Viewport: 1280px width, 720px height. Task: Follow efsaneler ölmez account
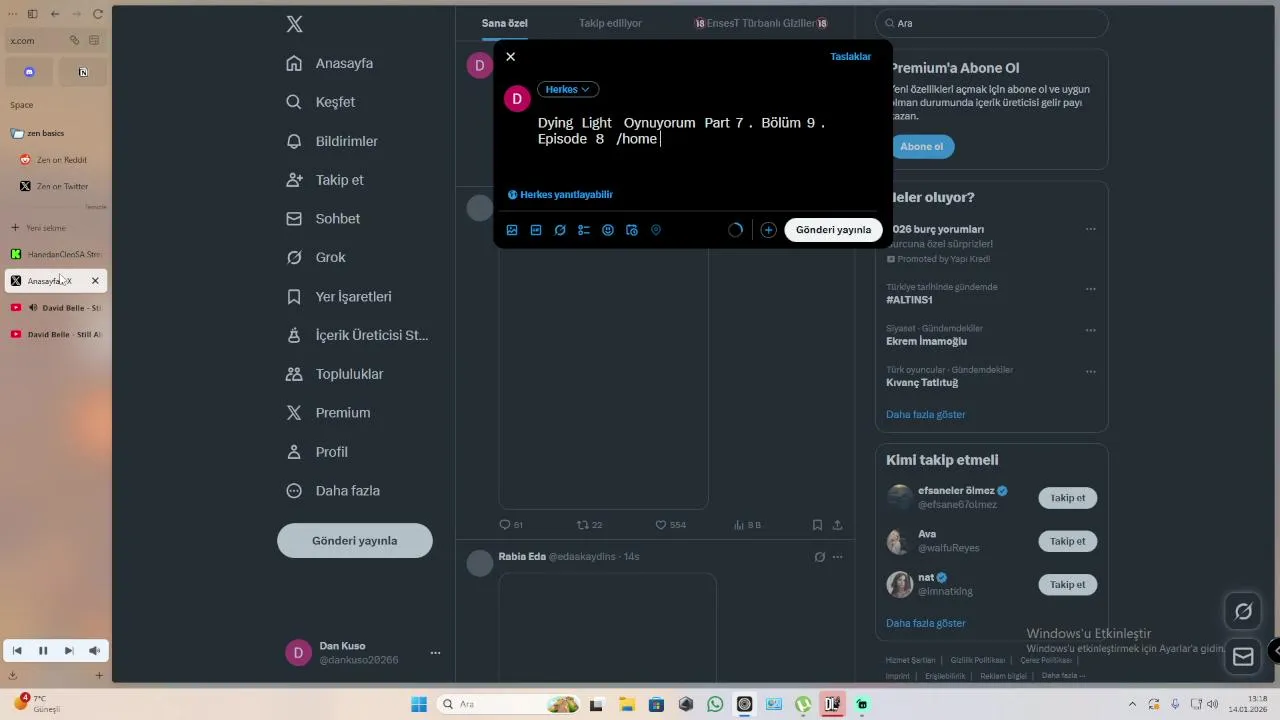coord(1067,498)
